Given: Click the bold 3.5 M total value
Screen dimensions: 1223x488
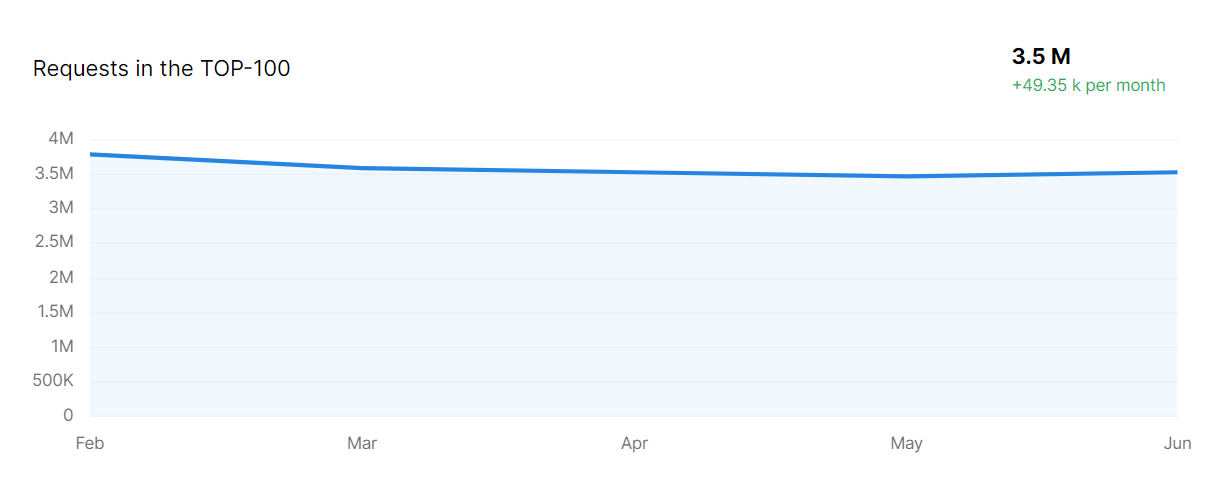Looking at the screenshot, I should [x=1041, y=57].
